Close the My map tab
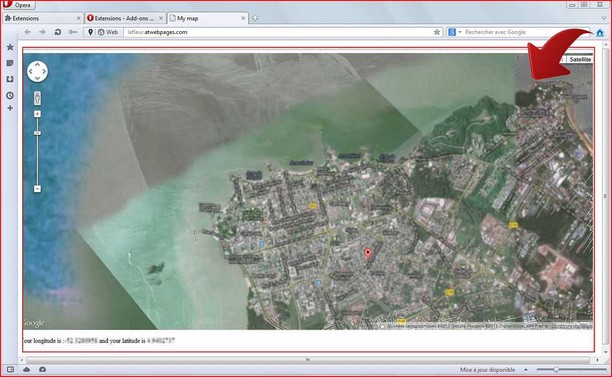 coord(244,18)
